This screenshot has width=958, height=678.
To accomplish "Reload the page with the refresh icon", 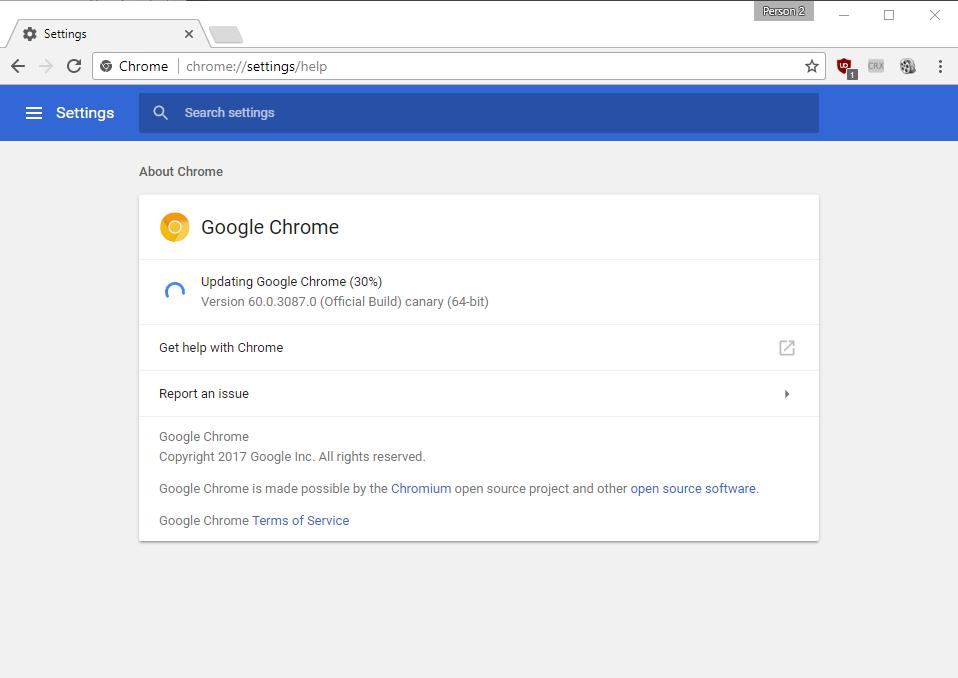I will click(x=73, y=66).
